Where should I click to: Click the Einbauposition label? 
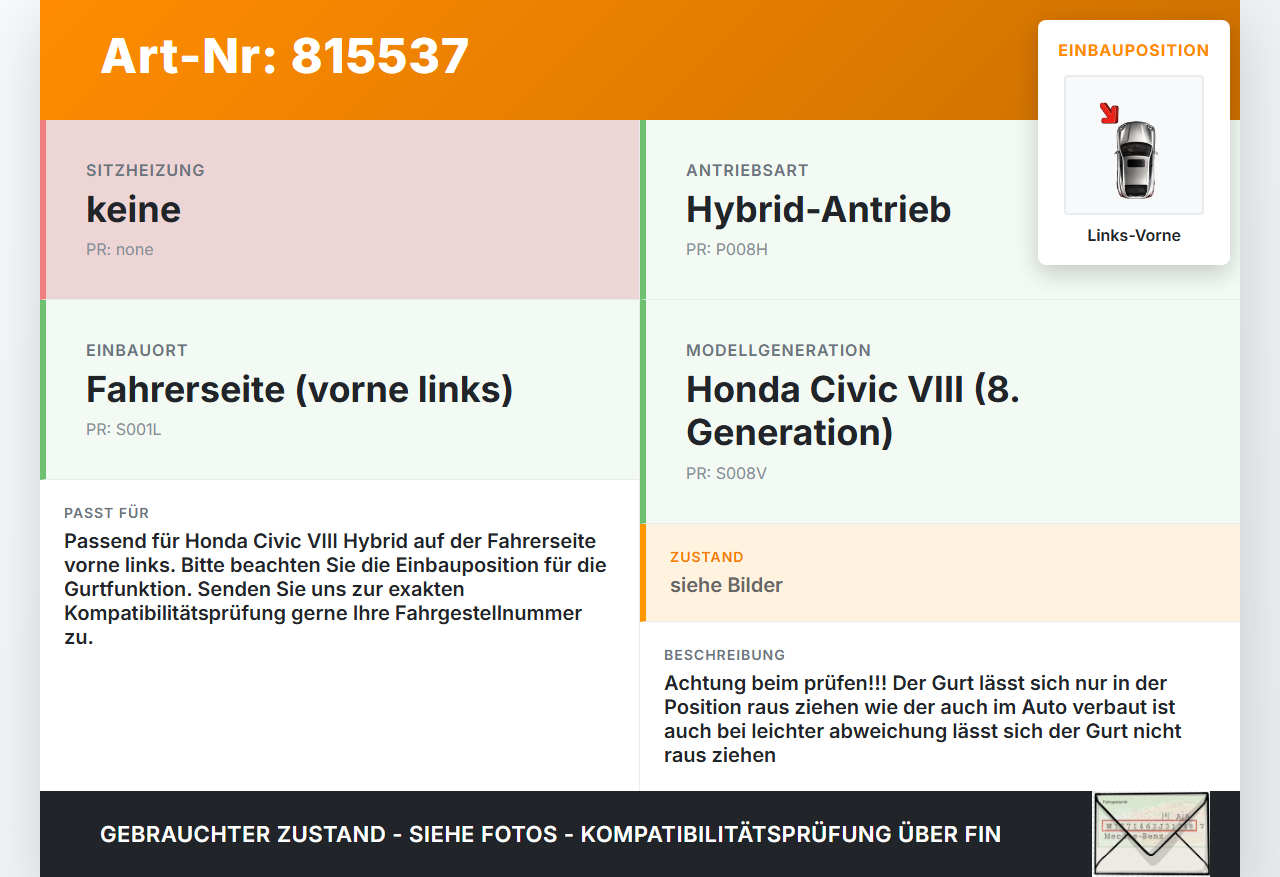[x=1134, y=50]
